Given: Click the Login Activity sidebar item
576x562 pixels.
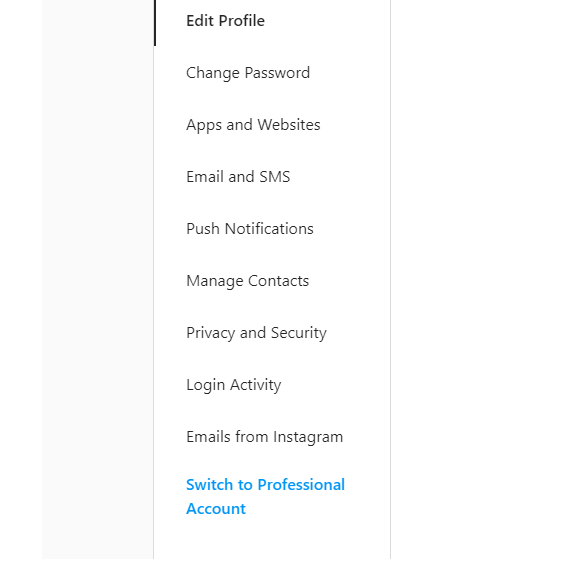Looking at the screenshot, I should 234,385.
